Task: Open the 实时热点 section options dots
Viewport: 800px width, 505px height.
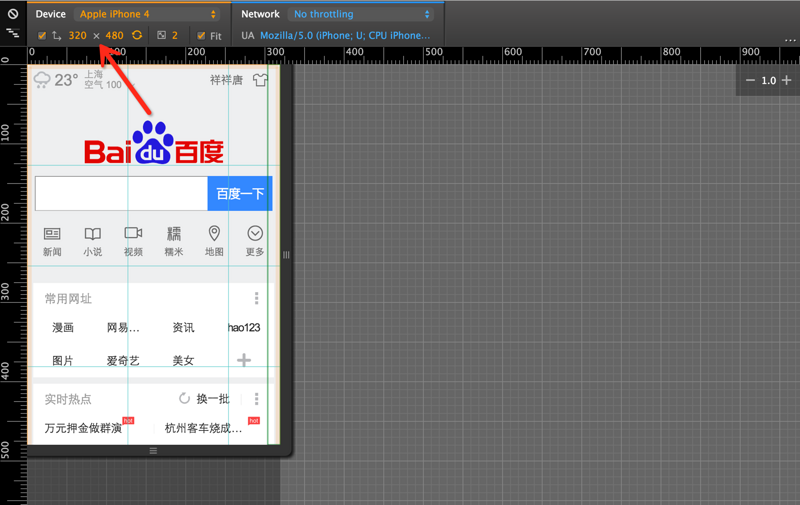Action: (256, 398)
